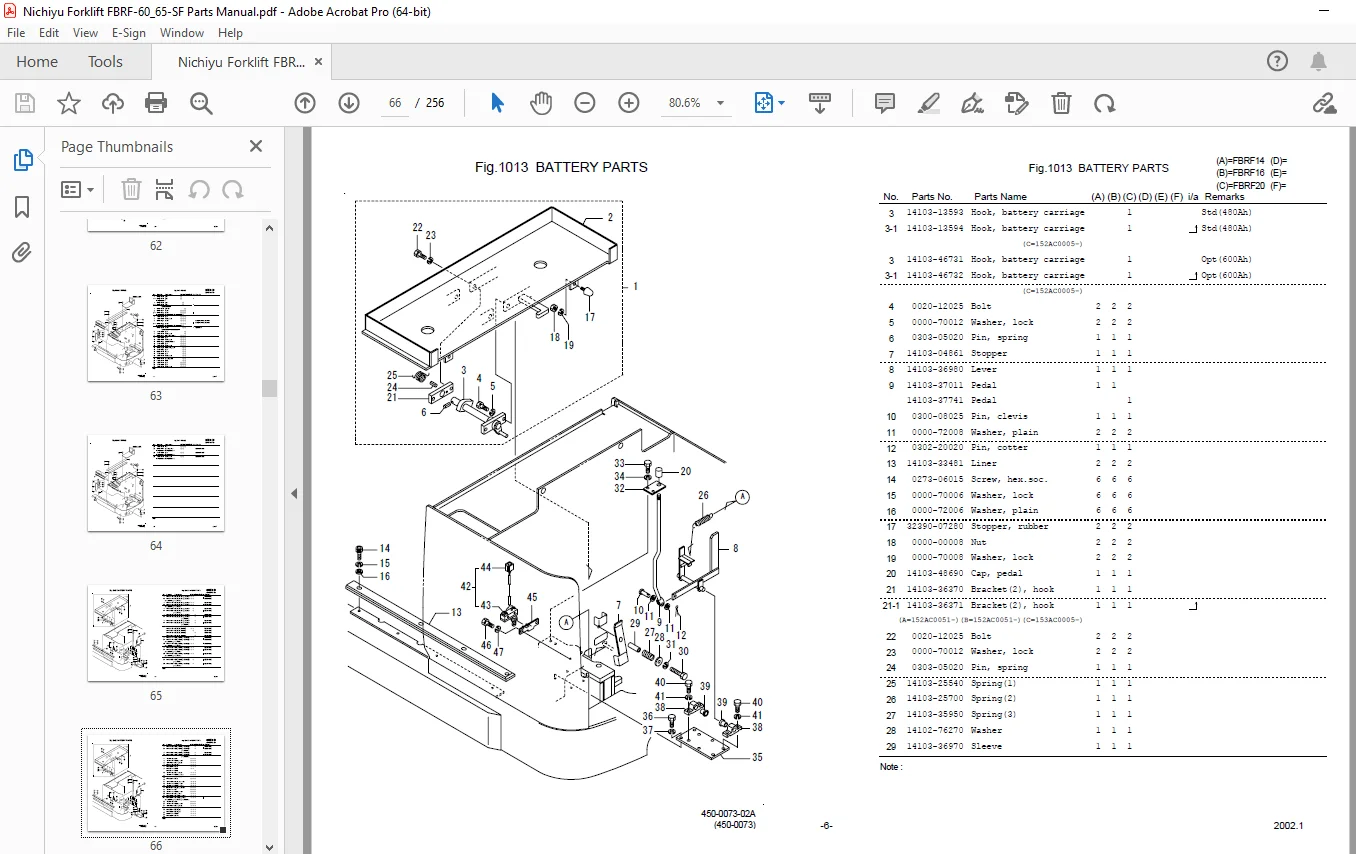Rotate the page clockwise
Screen dimensions: 1356x854
tap(1104, 103)
